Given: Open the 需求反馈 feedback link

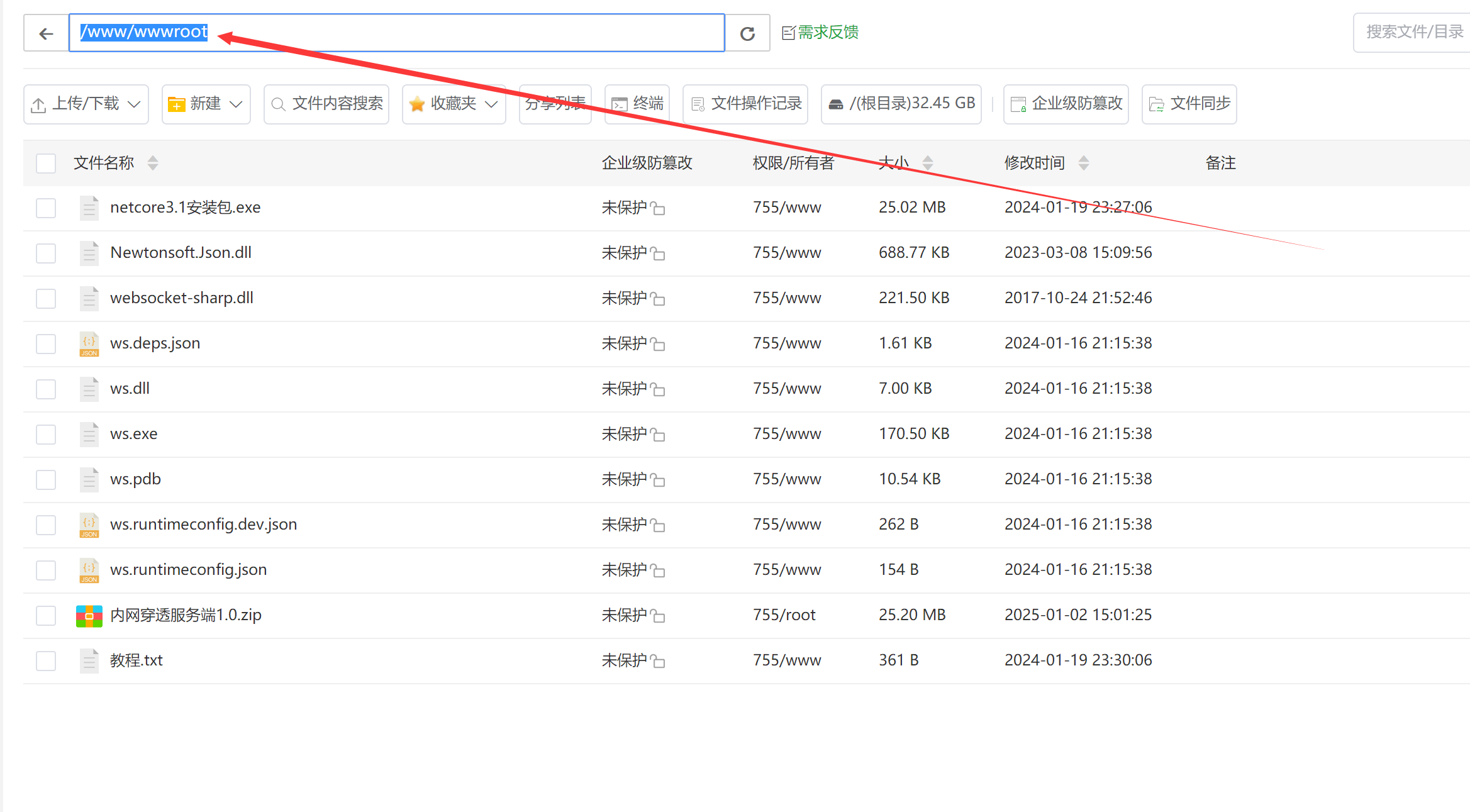Looking at the screenshot, I should pyautogui.click(x=820, y=32).
